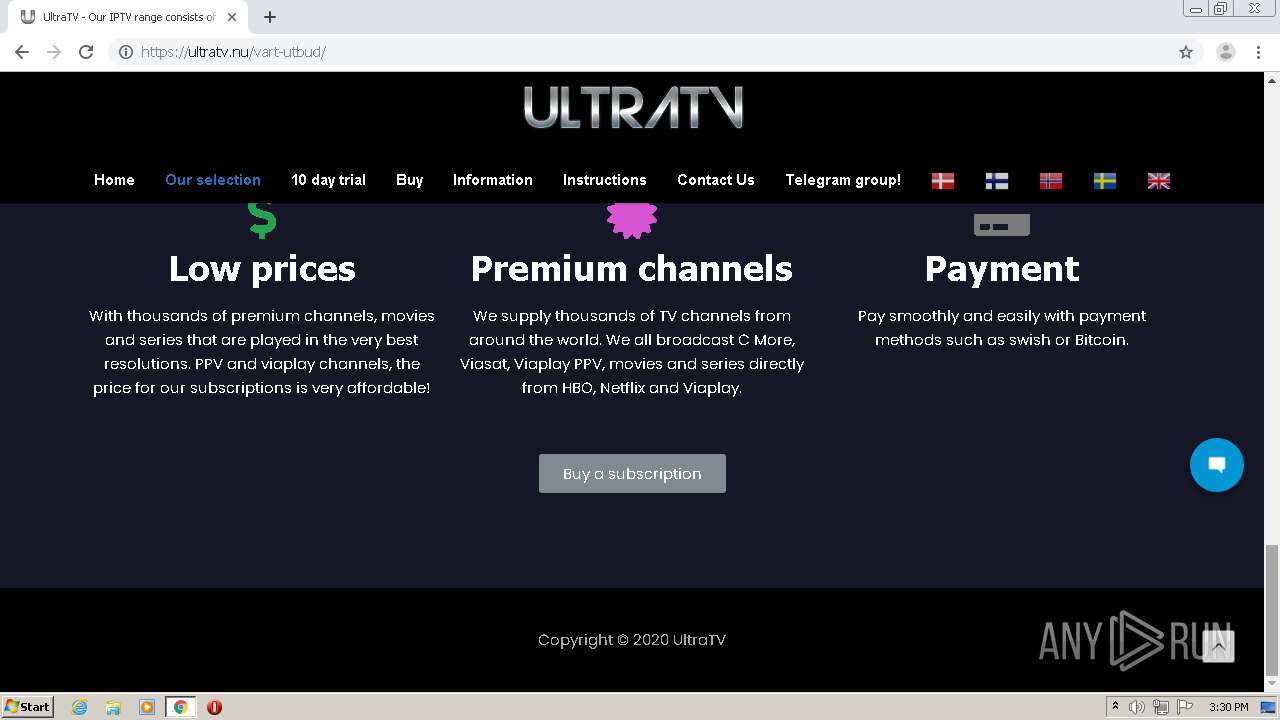This screenshot has width=1280, height=720.
Task: Select the Norwegian flag language icon
Action: point(1051,181)
